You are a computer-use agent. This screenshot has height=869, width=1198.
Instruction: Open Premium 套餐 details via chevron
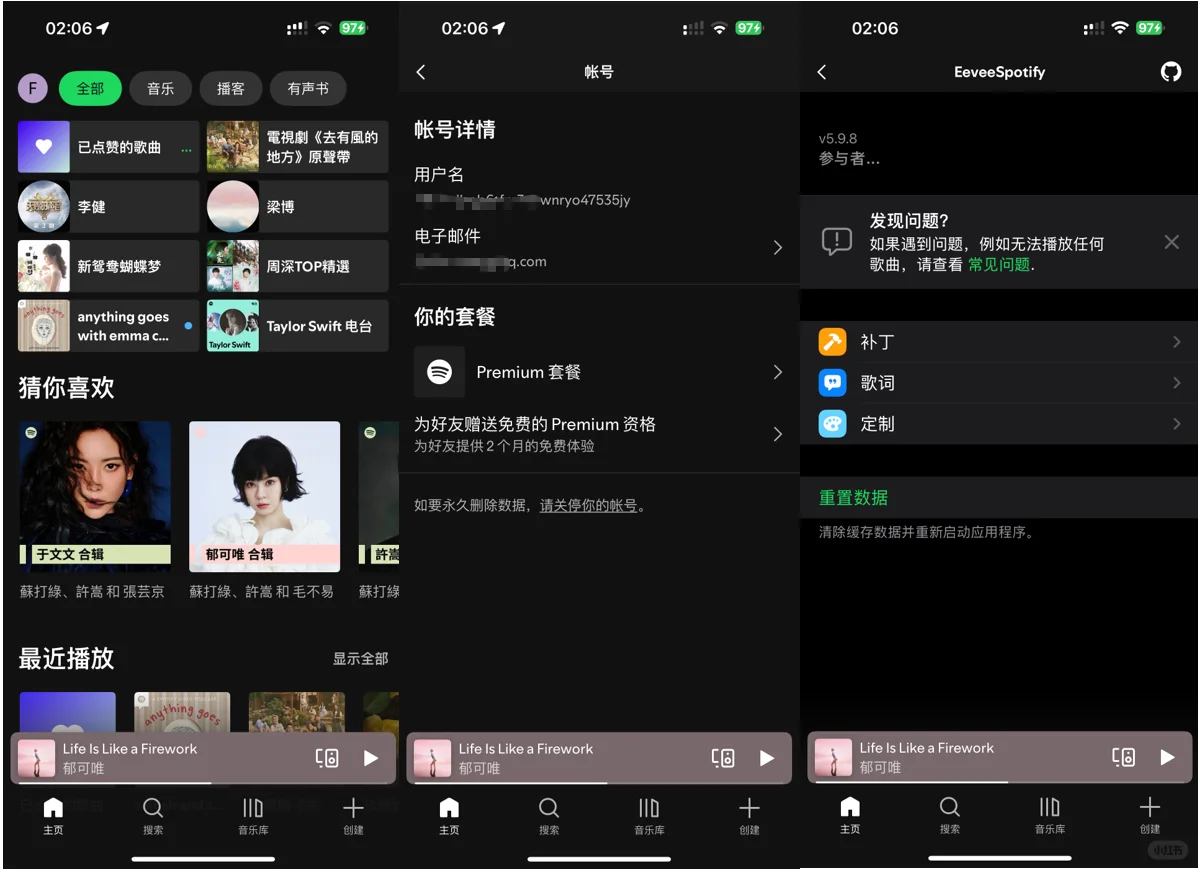click(778, 372)
